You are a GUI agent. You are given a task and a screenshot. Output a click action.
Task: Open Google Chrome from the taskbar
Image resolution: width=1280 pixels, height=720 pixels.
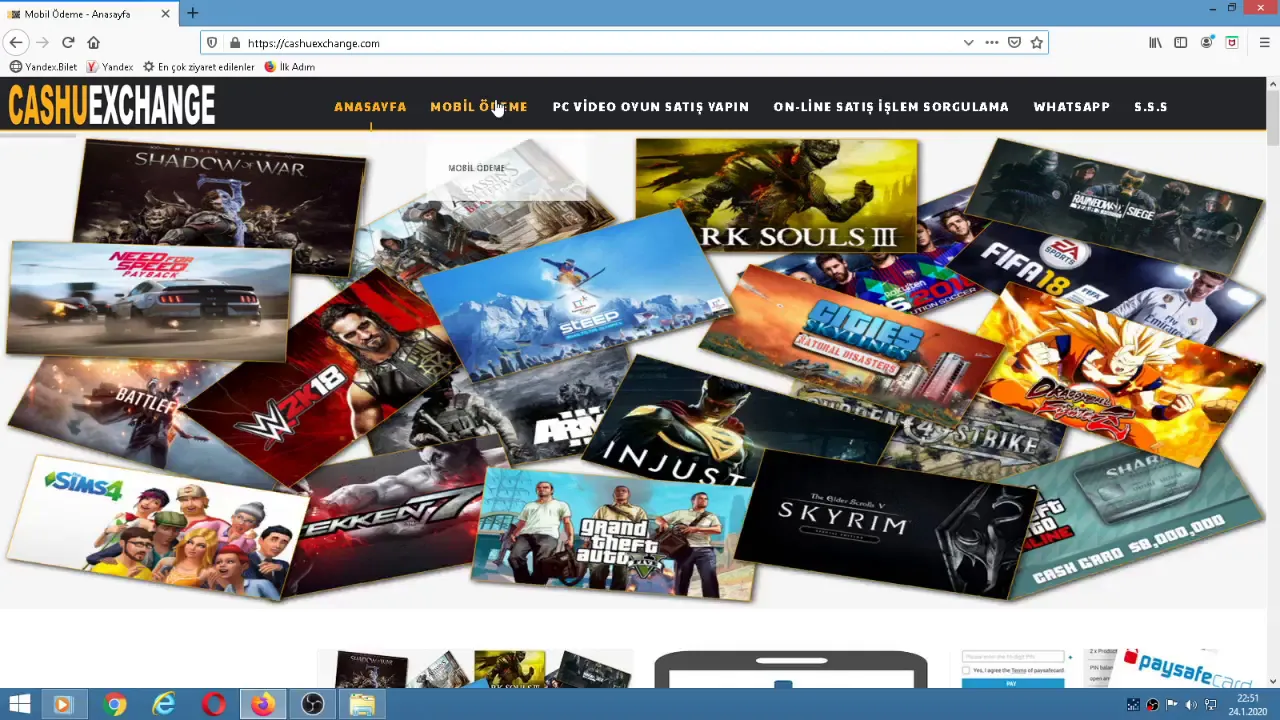click(114, 705)
